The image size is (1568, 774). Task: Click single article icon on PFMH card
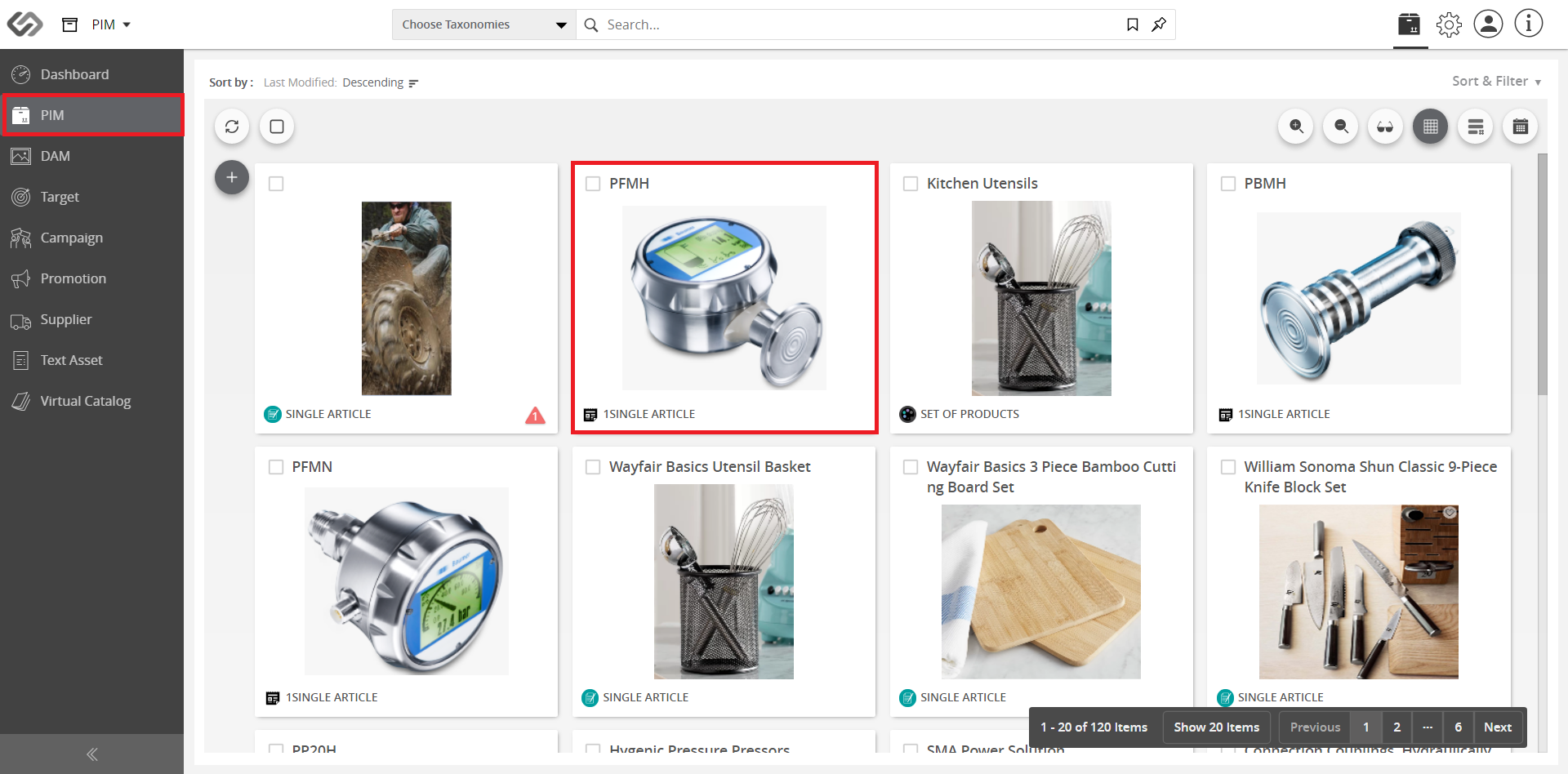tap(590, 415)
